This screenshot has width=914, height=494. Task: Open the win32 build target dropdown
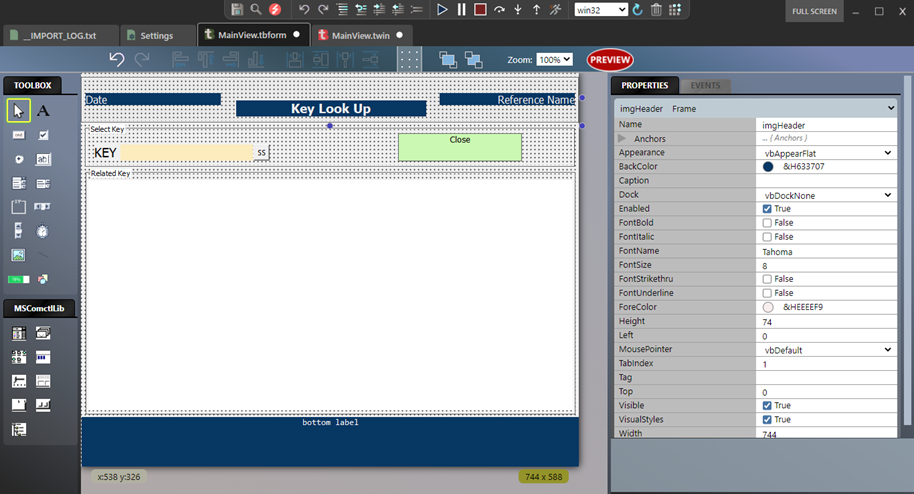click(x=601, y=10)
